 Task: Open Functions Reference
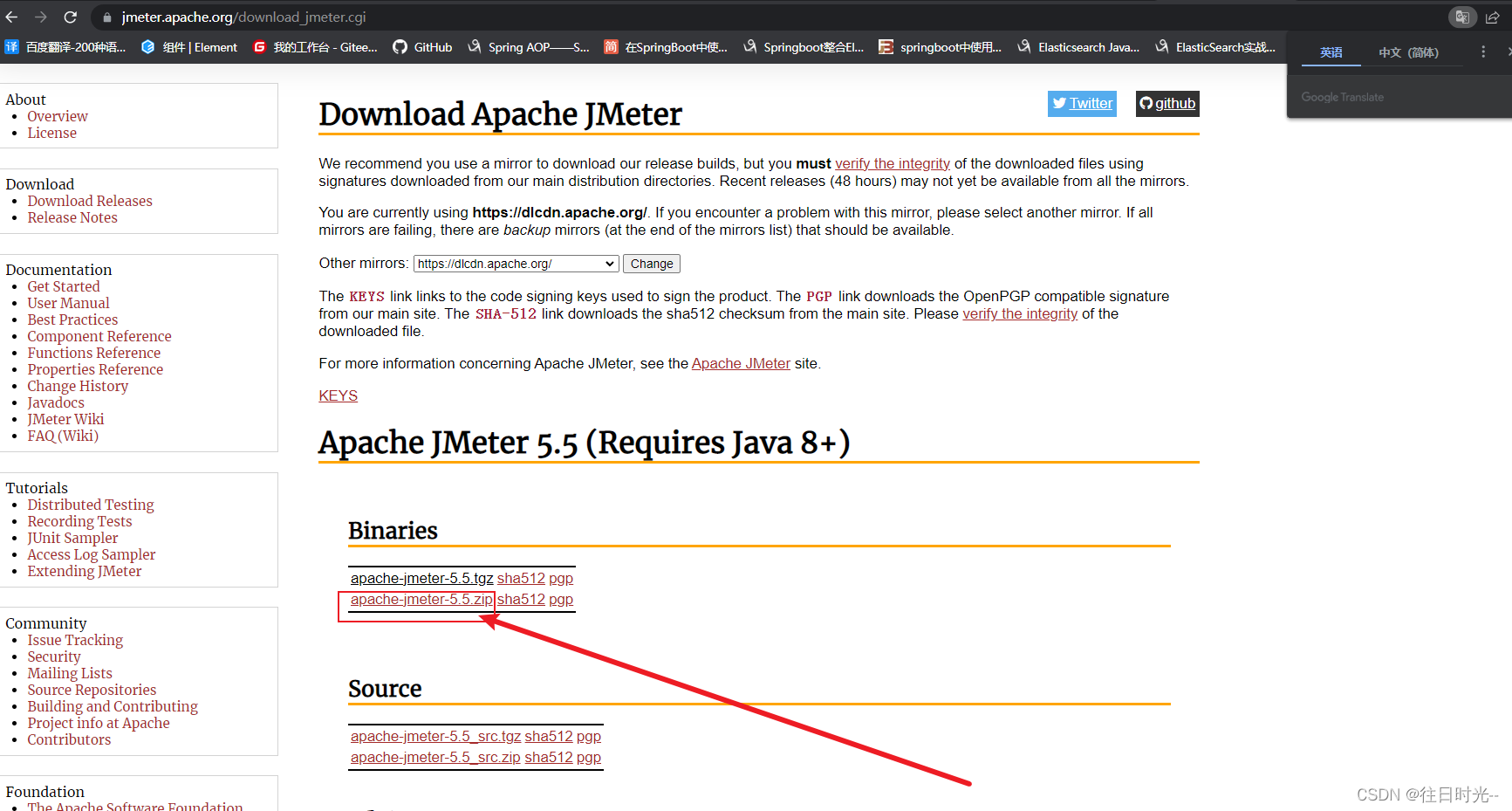point(94,353)
